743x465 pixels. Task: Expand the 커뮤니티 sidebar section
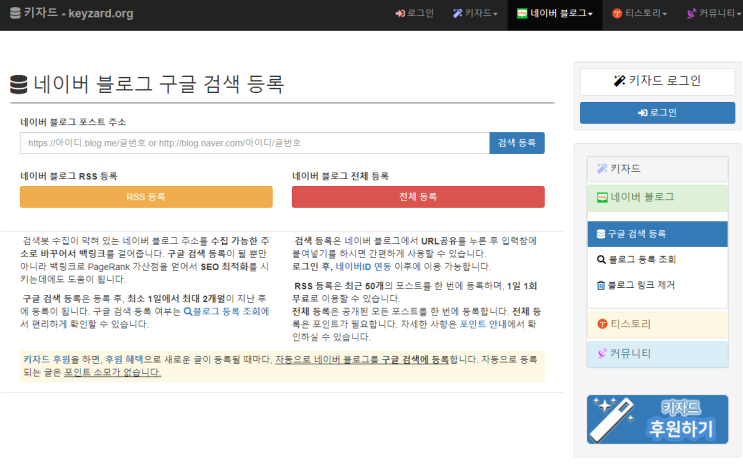[x=657, y=354]
